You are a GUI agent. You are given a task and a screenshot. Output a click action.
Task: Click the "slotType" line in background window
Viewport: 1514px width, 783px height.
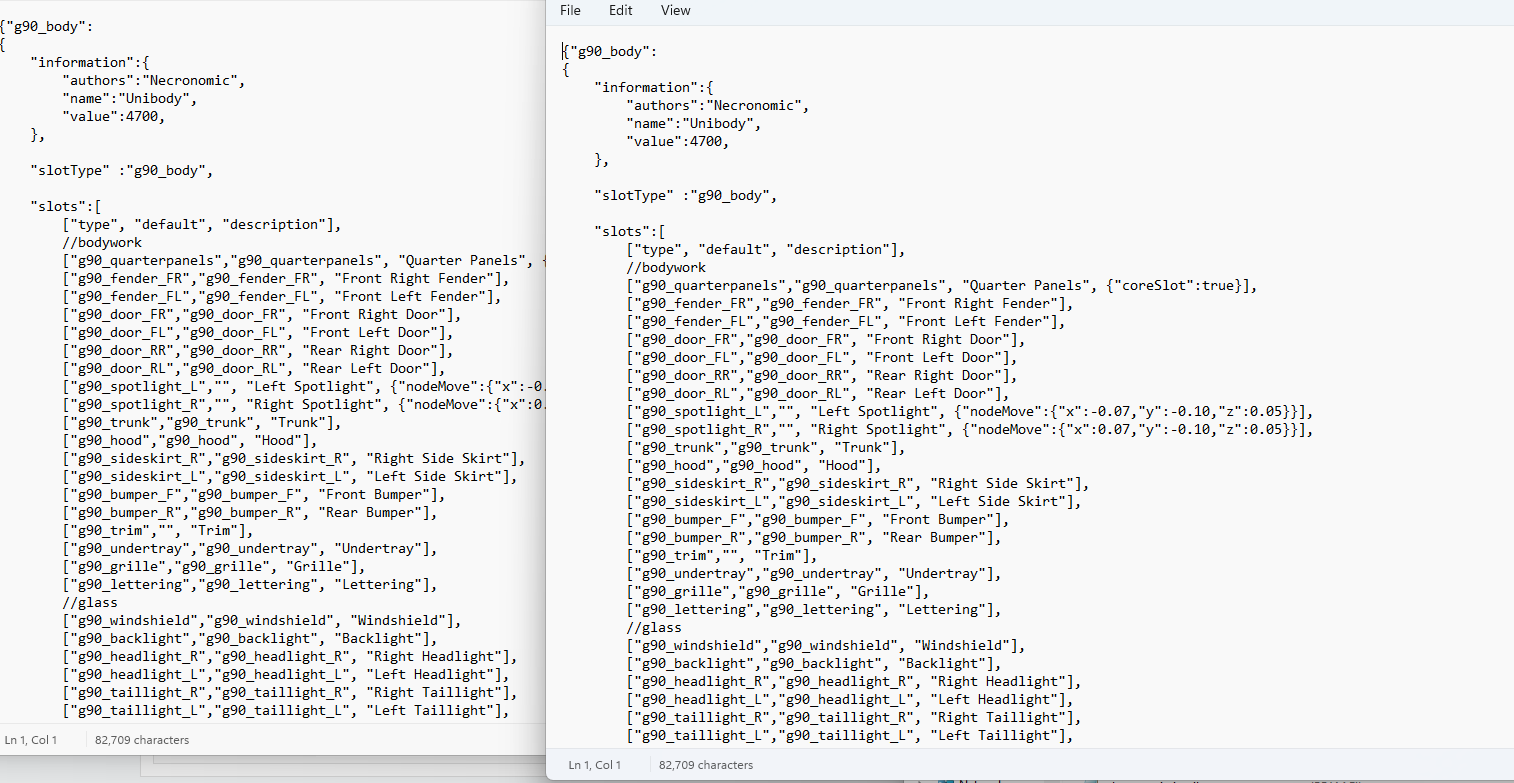122,170
